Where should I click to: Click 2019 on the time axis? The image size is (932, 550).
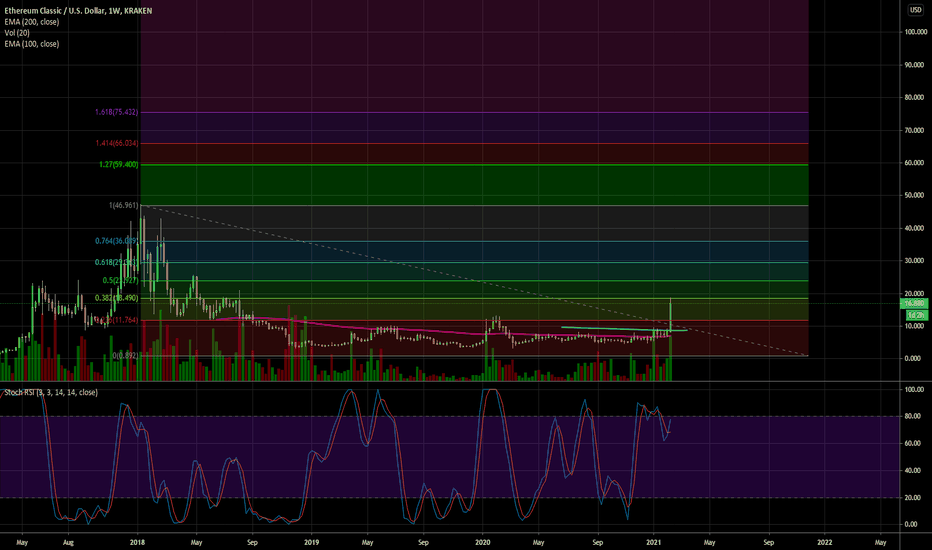pos(311,542)
